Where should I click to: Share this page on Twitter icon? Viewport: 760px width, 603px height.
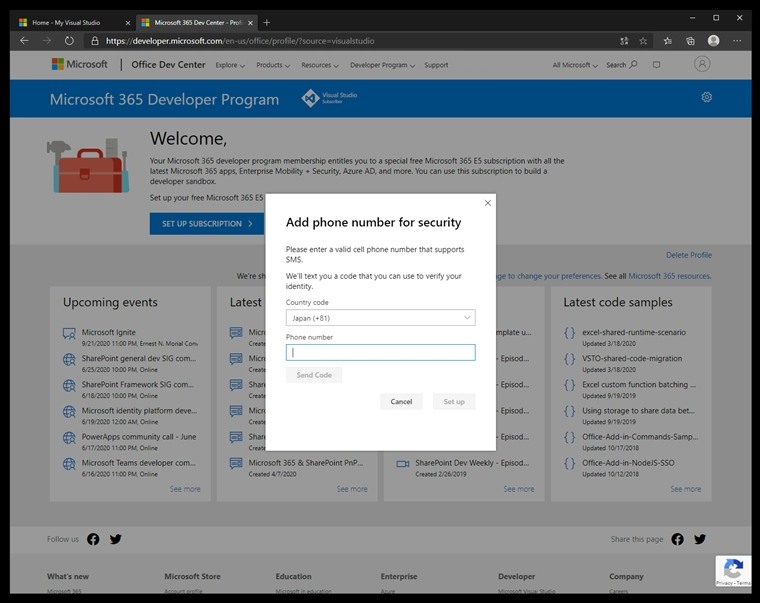point(700,539)
